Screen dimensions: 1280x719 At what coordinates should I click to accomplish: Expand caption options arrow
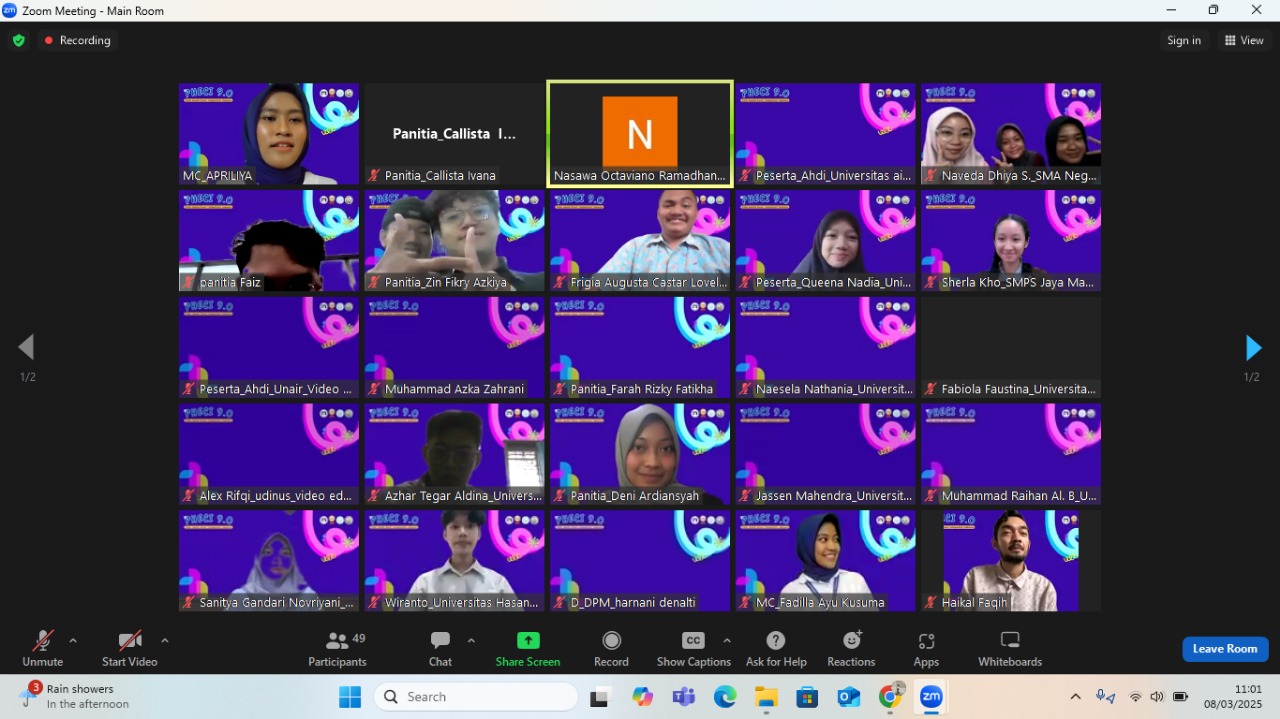(727, 641)
